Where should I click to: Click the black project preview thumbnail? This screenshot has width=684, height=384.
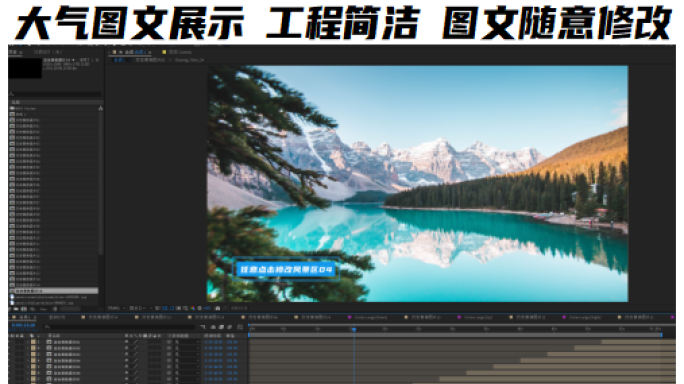25,68
